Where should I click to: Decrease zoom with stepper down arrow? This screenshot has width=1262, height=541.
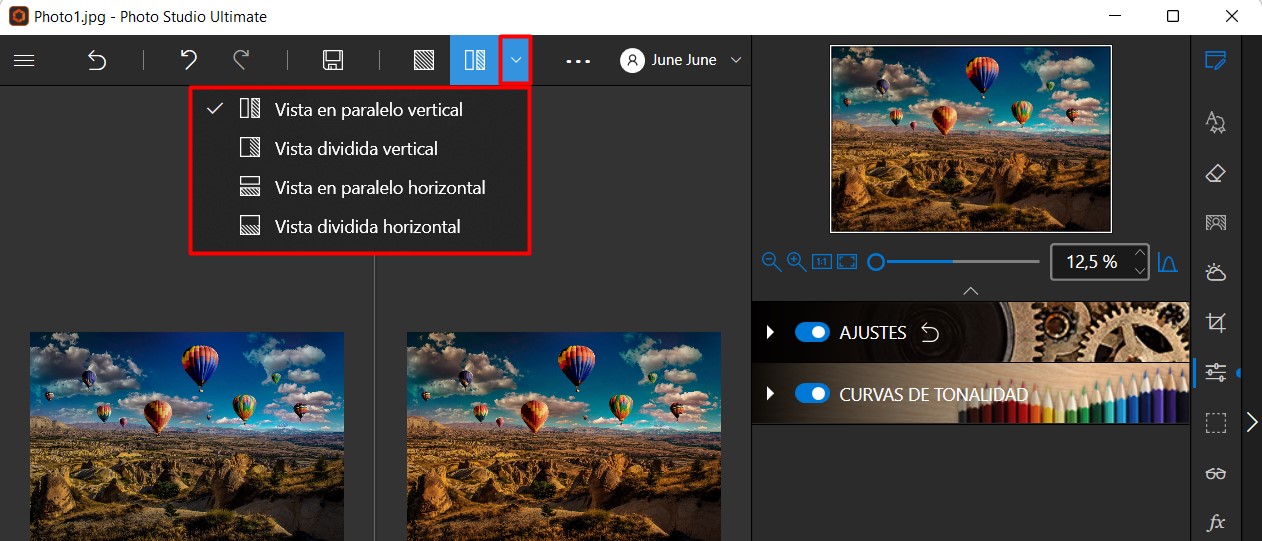coord(1140,270)
